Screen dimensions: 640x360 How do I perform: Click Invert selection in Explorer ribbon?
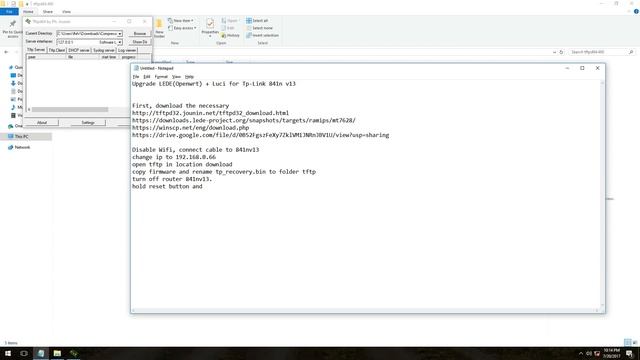[x=262, y=35]
